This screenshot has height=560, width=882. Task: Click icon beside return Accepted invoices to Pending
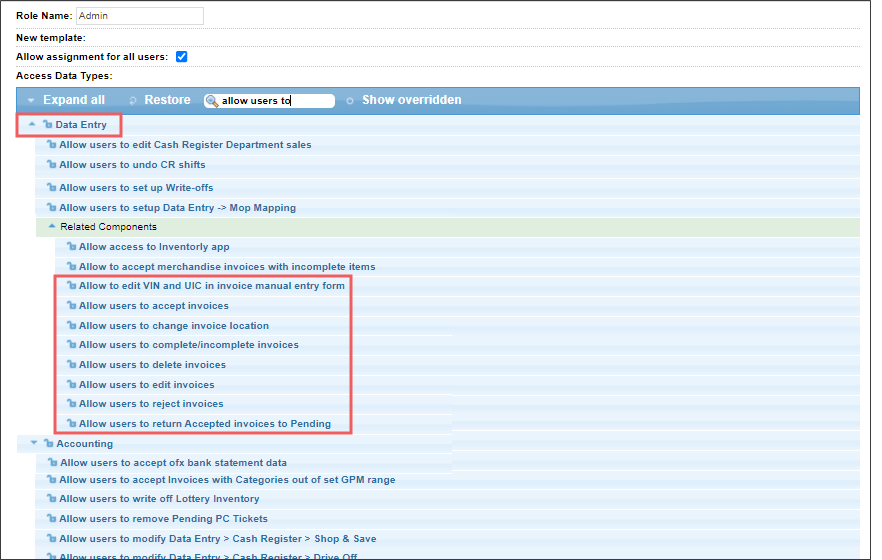click(x=71, y=423)
